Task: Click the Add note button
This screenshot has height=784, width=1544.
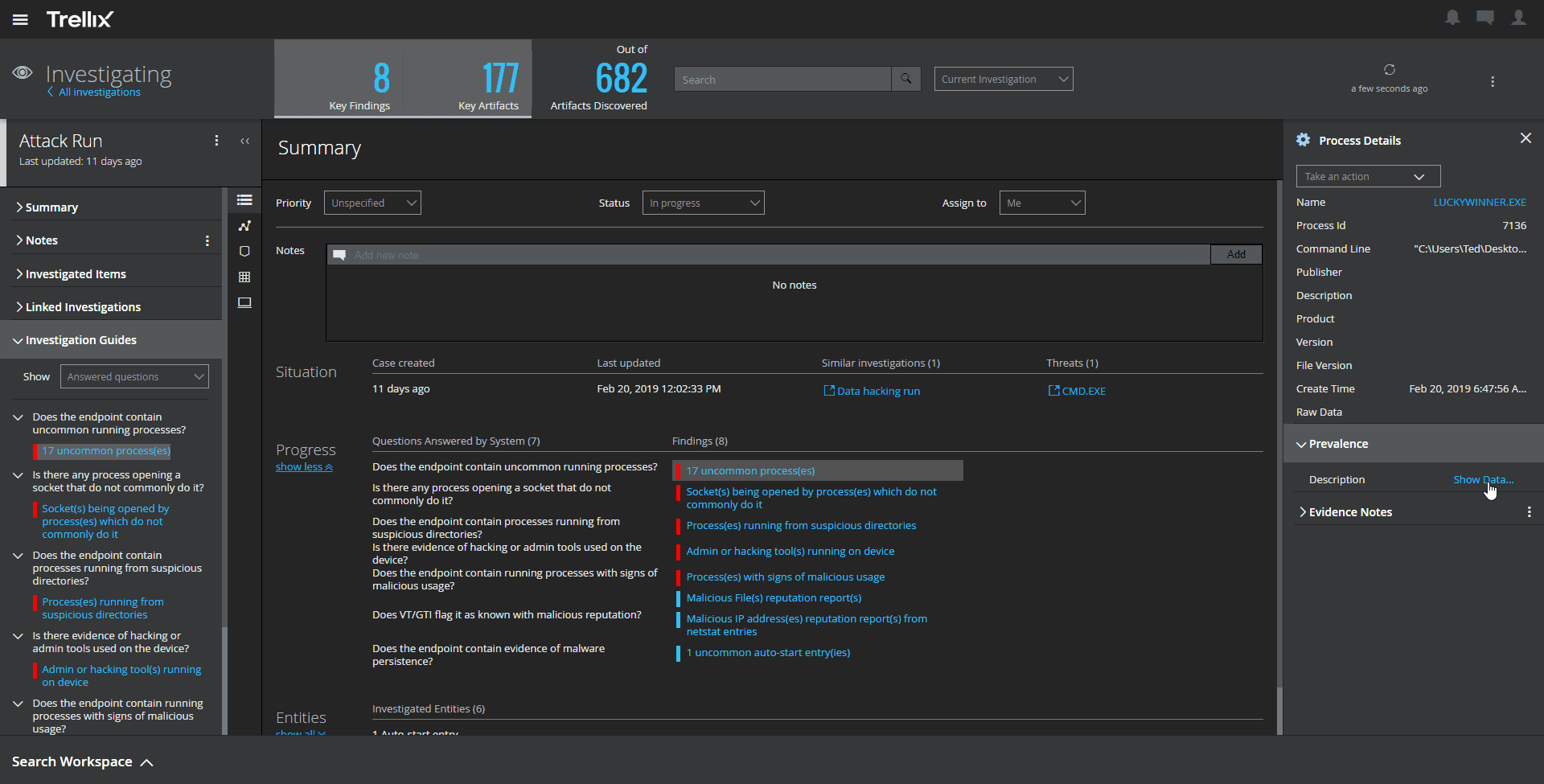Action: [1235, 255]
